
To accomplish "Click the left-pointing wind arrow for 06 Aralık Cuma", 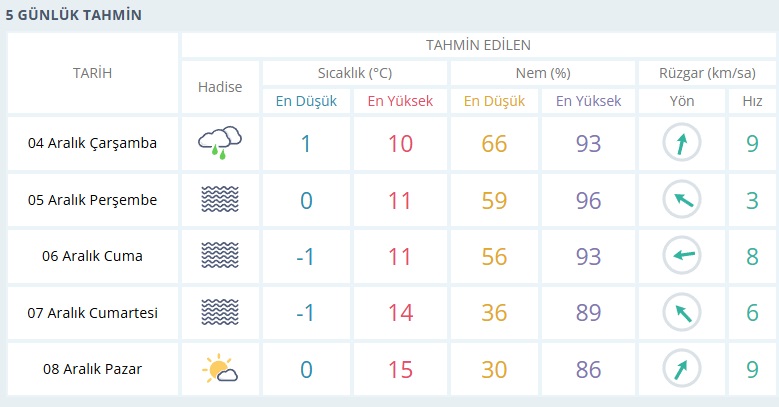I will click(x=682, y=256).
